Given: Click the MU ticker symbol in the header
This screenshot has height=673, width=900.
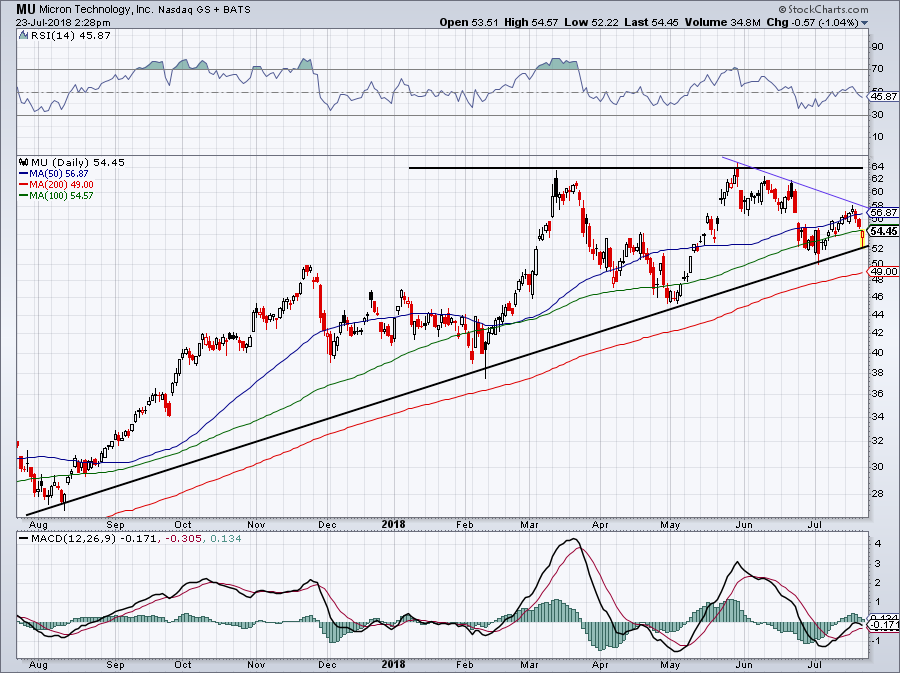Looking at the screenshot, I should pyautogui.click(x=25, y=9).
